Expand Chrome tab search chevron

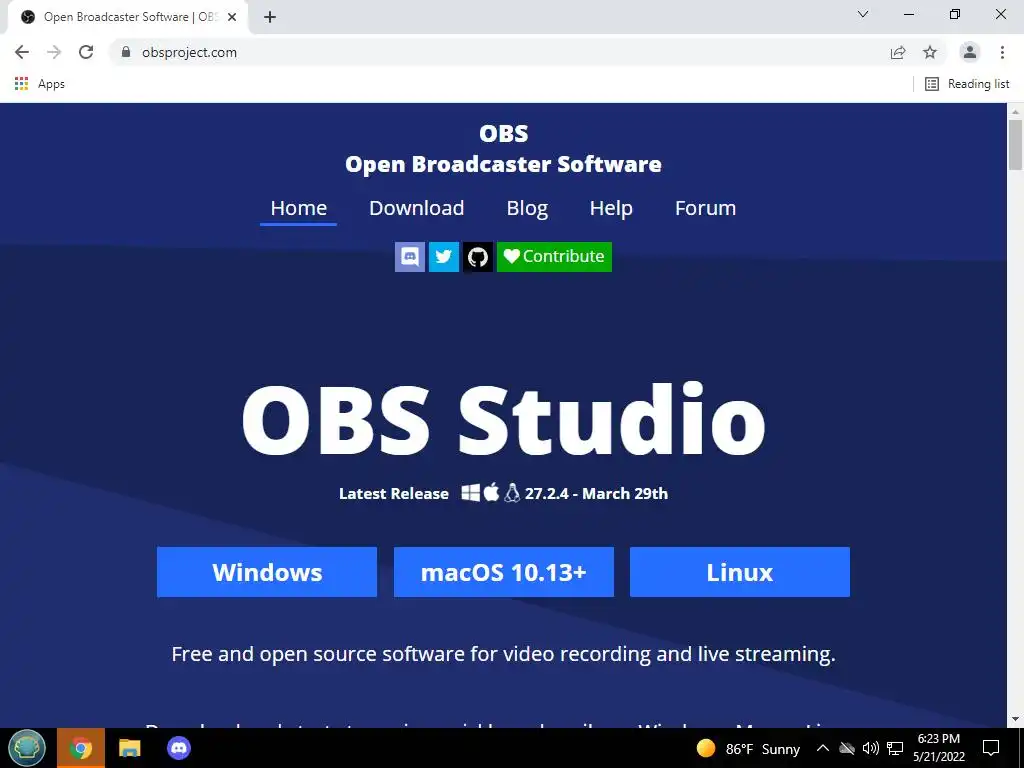[863, 14]
